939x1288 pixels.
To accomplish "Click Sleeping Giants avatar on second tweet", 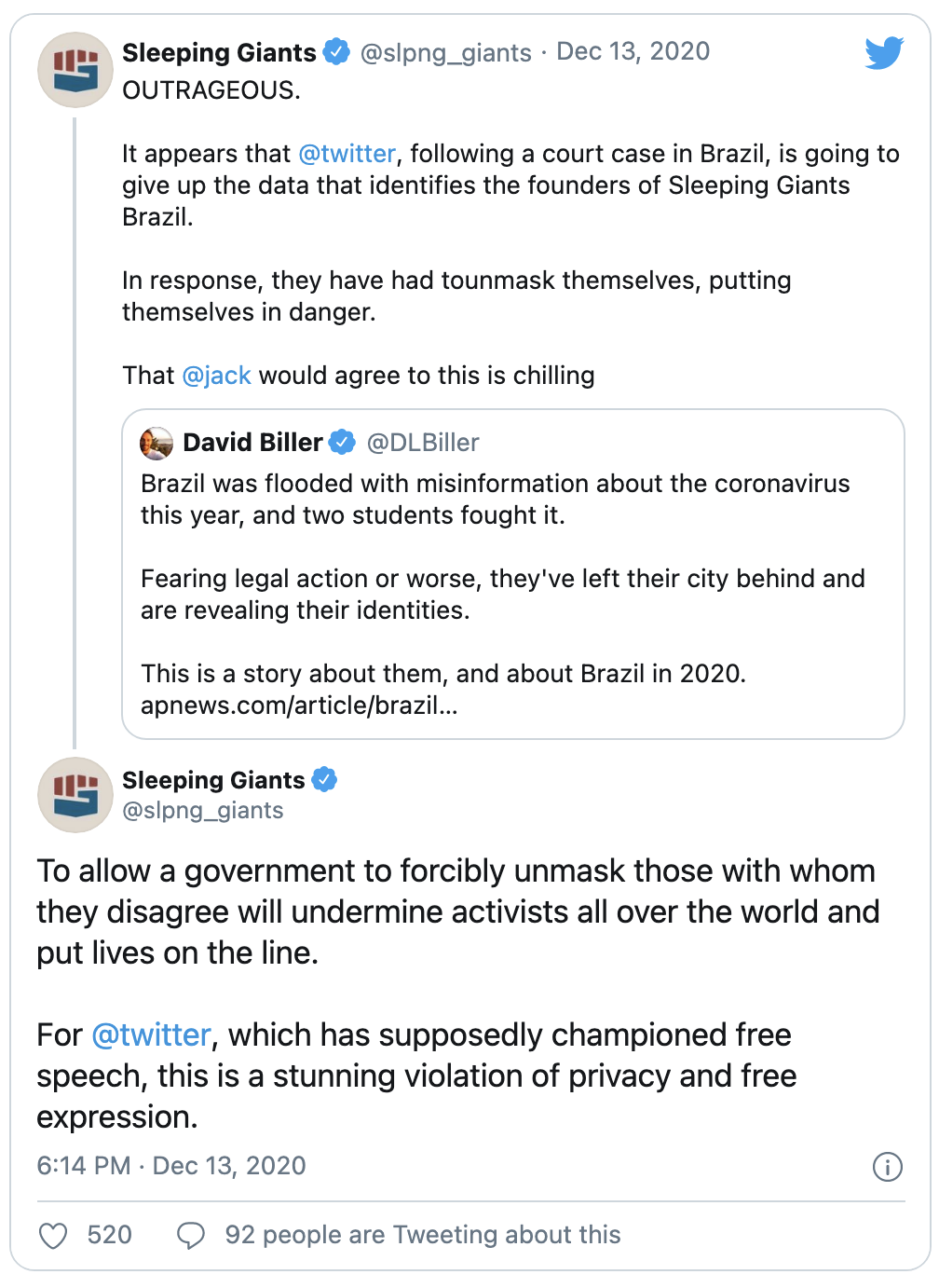I will (75, 795).
